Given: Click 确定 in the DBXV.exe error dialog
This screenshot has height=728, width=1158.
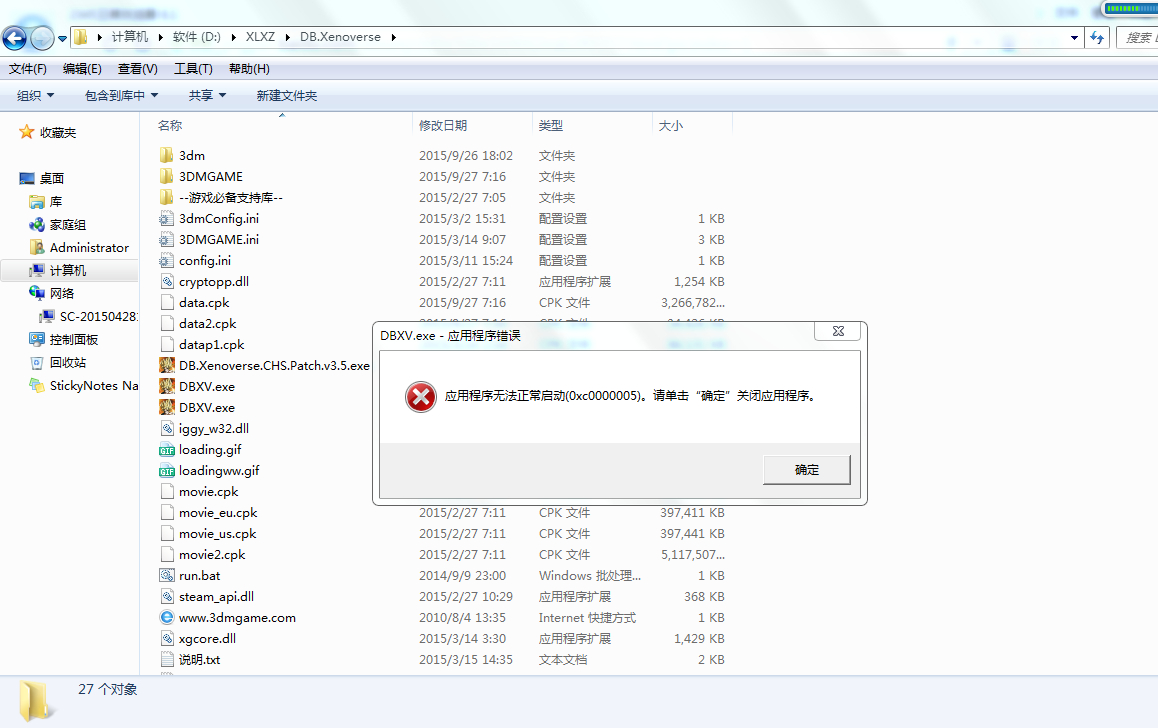Looking at the screenshot, I should coord(806,470).
